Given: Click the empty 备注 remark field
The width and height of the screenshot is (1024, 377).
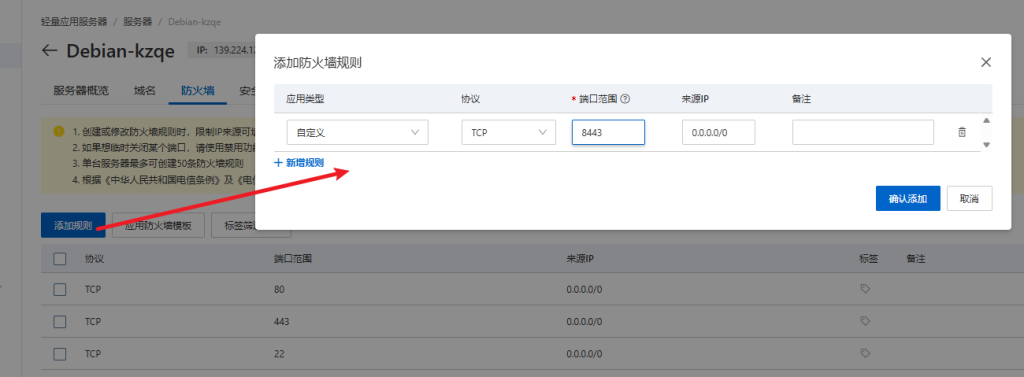Looking at the screenshot, I should click(863, 132).
